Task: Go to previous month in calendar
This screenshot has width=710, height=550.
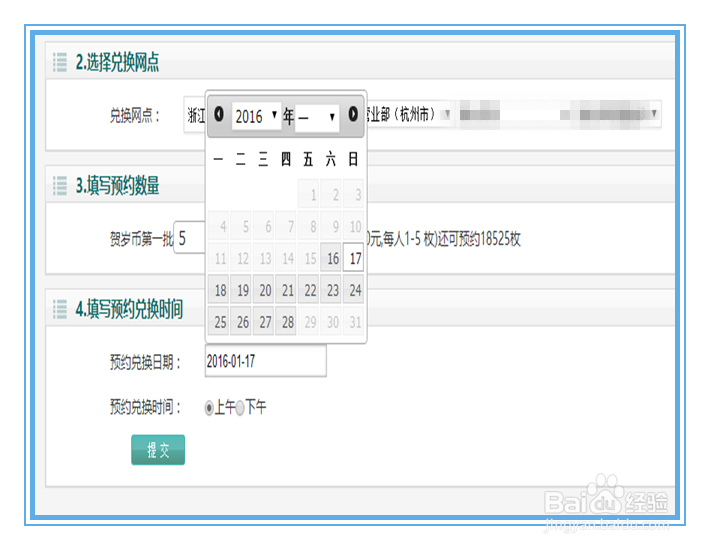Action: (x=219, y=114)
